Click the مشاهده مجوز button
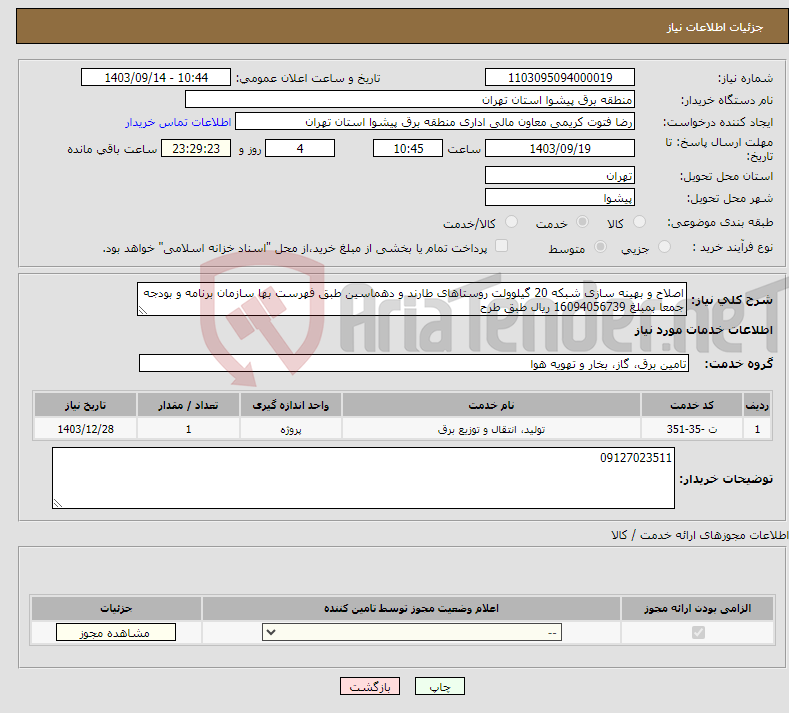789x713 pixels. coord(116,632)
